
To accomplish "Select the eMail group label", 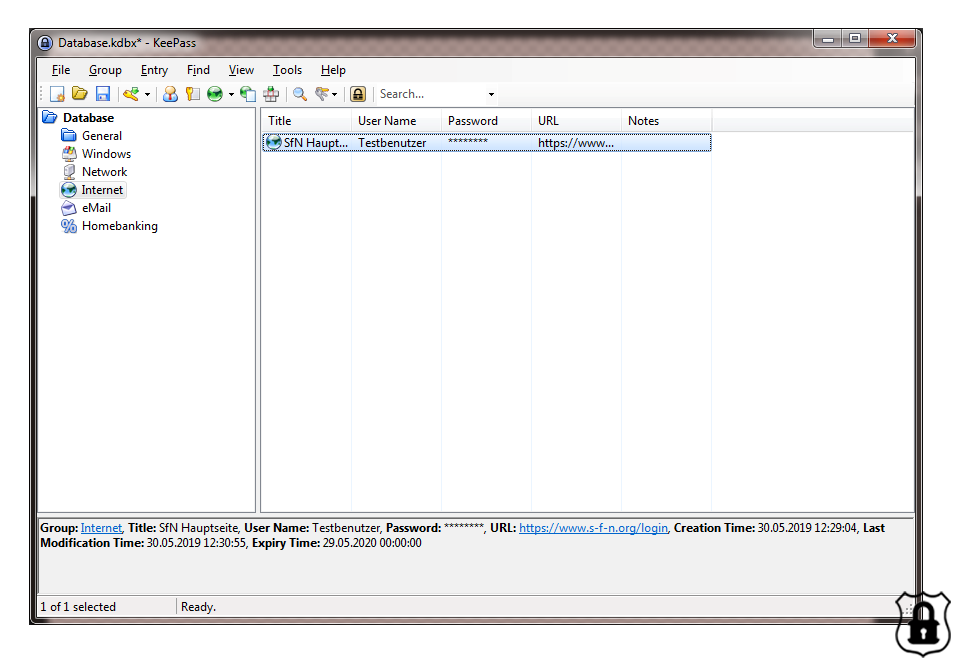I will point(97,208).
